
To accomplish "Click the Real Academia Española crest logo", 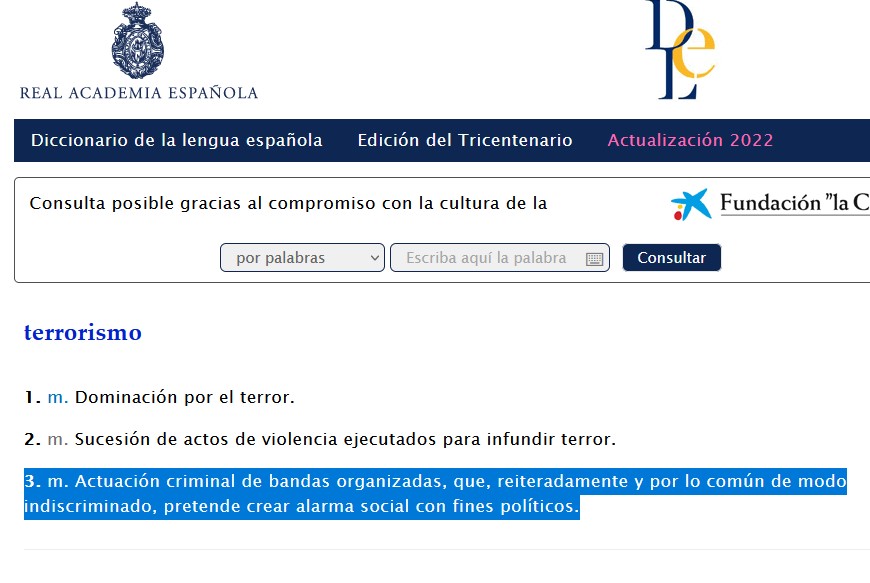I will click(138, 40).
